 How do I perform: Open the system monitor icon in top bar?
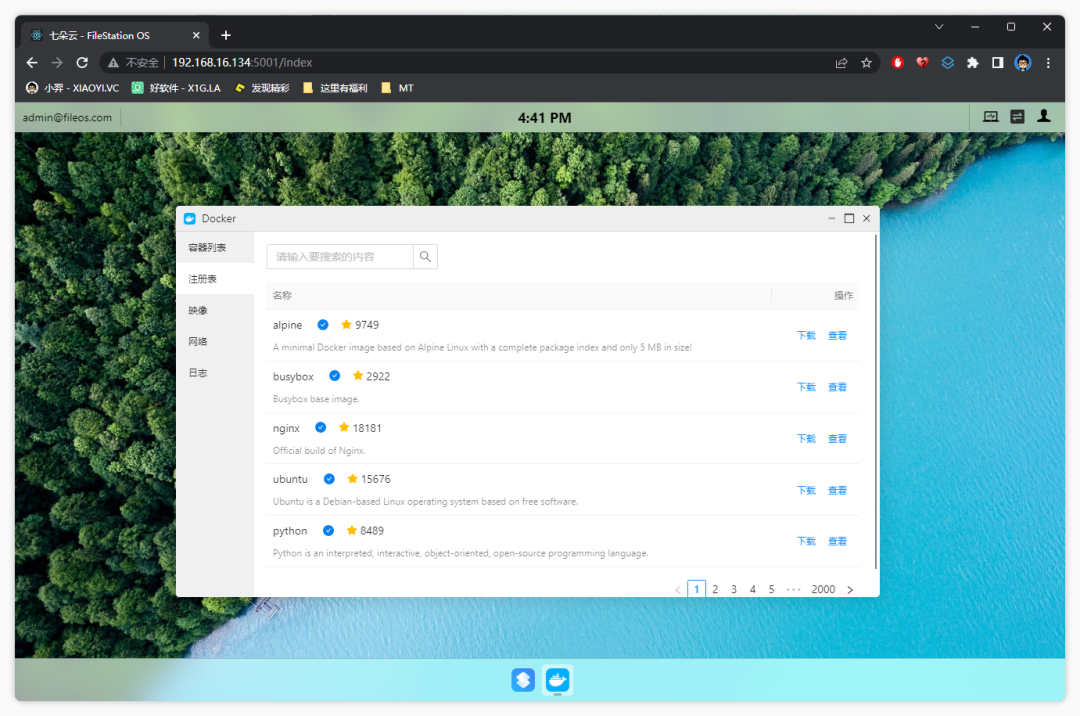coord(990,117)
